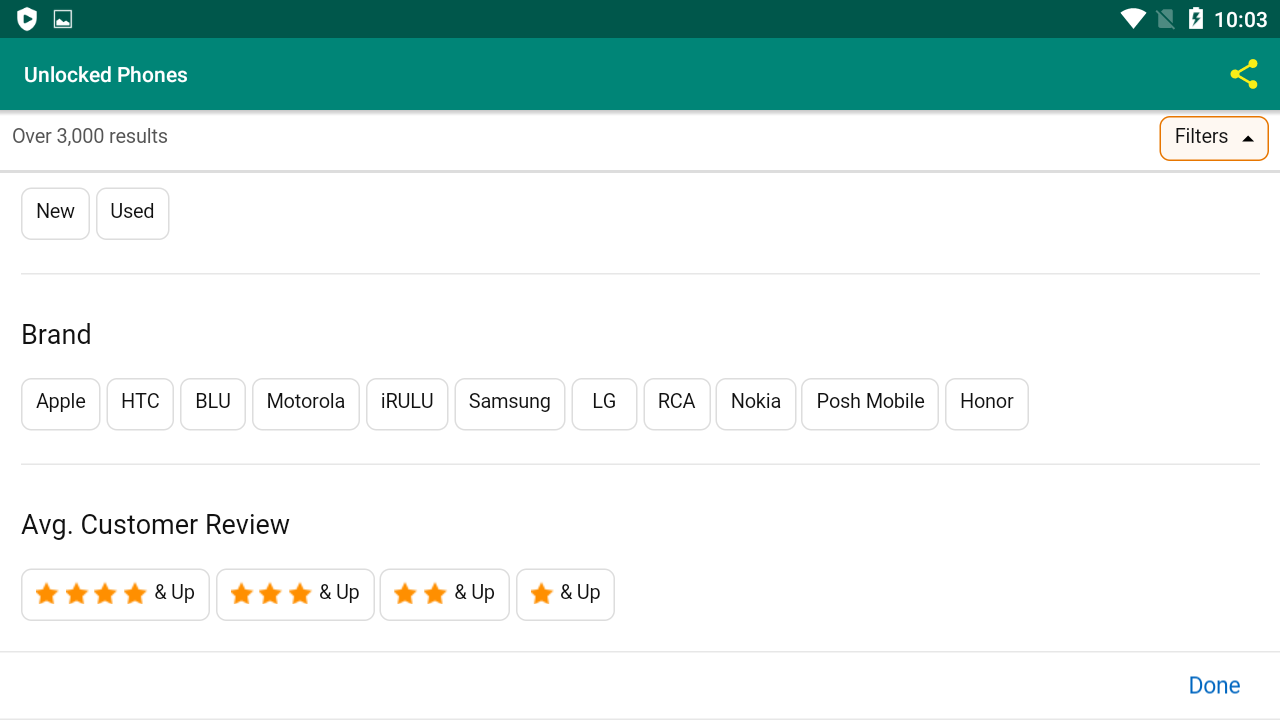This screenshot has width=1280, height=720.
Task: Open the shield app notification icon
Action: pos(27,19)
